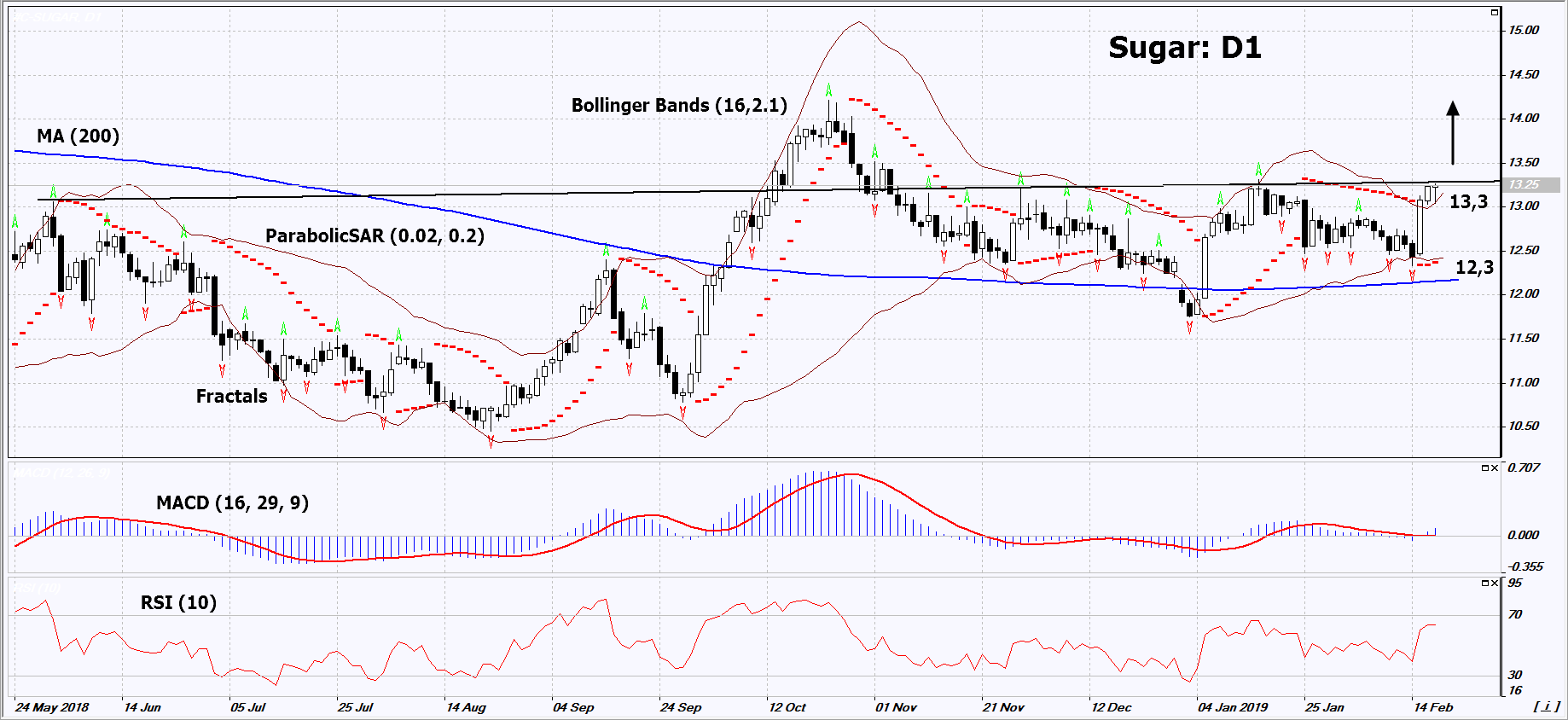This screenshot has height=720, width=1568.
Task: Click the 12 Oct date marker
Action: [787, 707]
